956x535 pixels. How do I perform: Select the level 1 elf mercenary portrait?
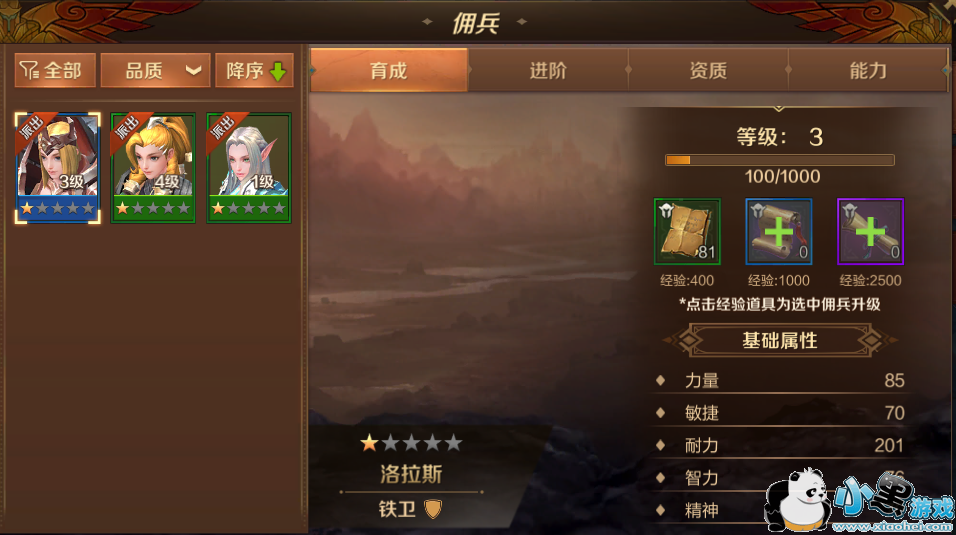(x=249, y=168)
